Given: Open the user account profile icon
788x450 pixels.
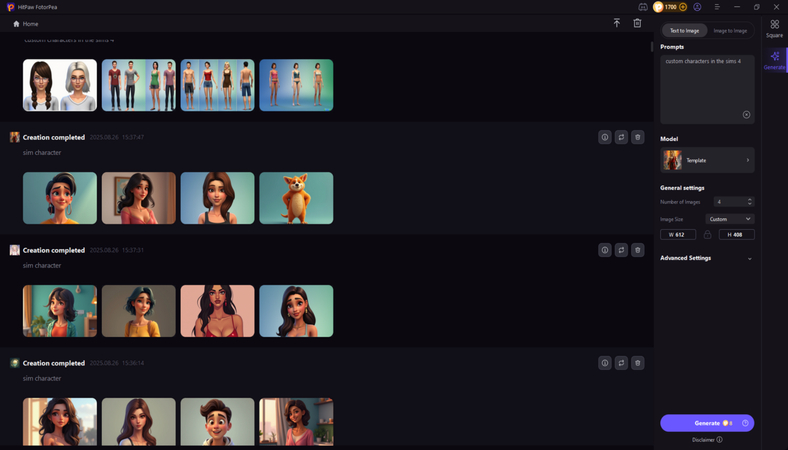Looking at the screenshot, I should 697,7.
